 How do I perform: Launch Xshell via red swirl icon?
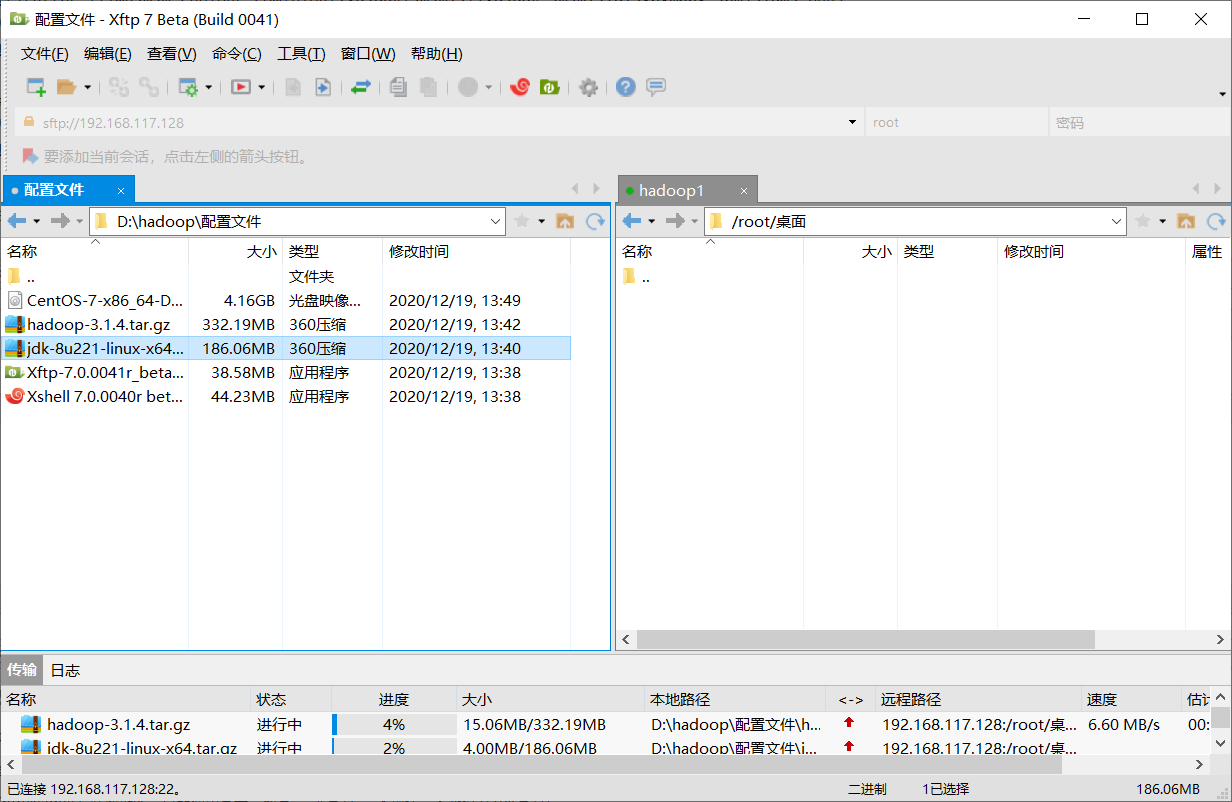click(519, 87)
